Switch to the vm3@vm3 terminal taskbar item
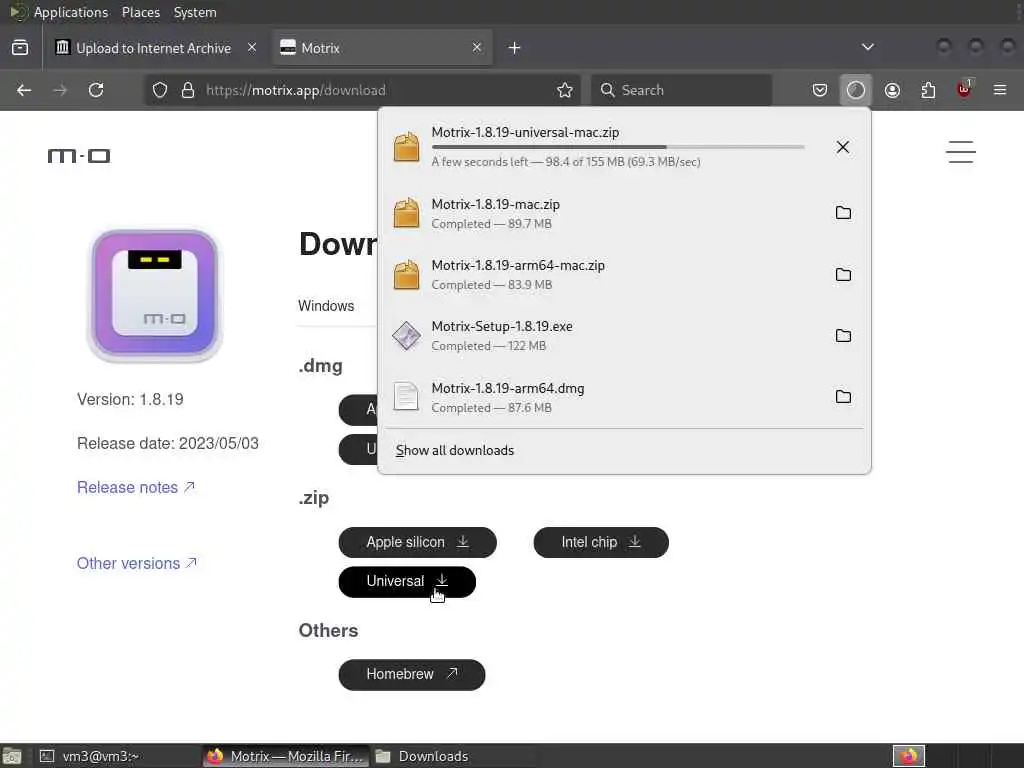This screenshot has width=1024, height=768. (x=116, y=756)
